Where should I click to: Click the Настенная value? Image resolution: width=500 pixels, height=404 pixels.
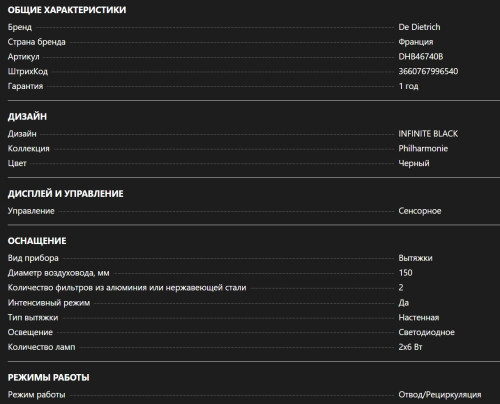tap(419, 317)
